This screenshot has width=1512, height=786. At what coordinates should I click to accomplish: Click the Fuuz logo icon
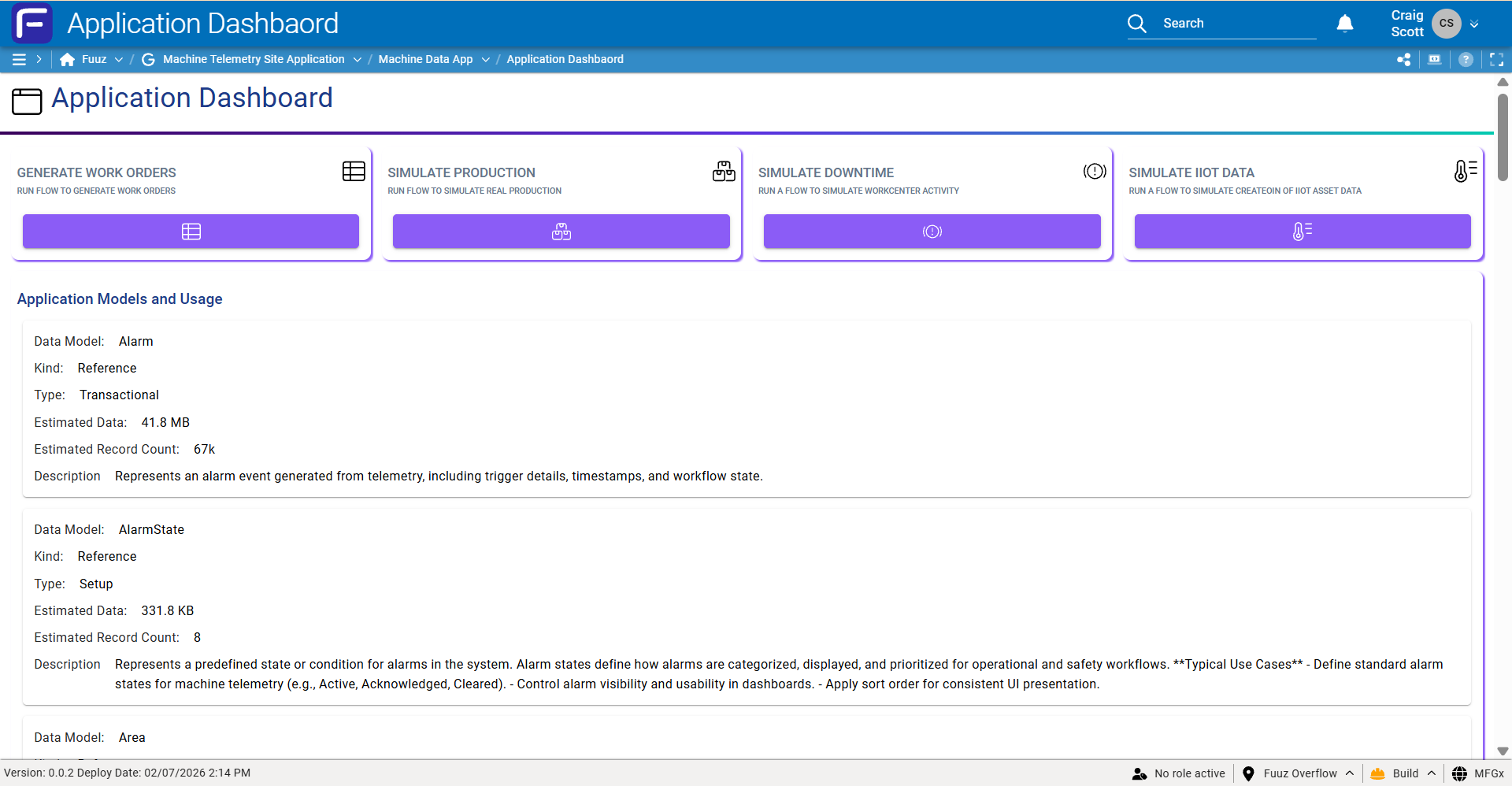tap(32, 23)
